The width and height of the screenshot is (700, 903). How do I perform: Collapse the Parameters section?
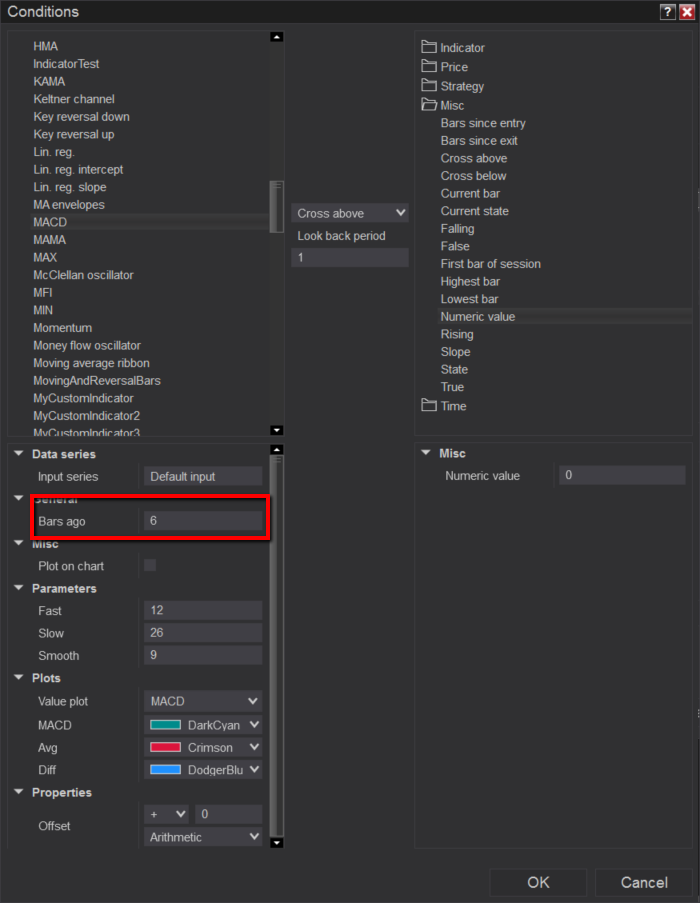tap(18, 588)
